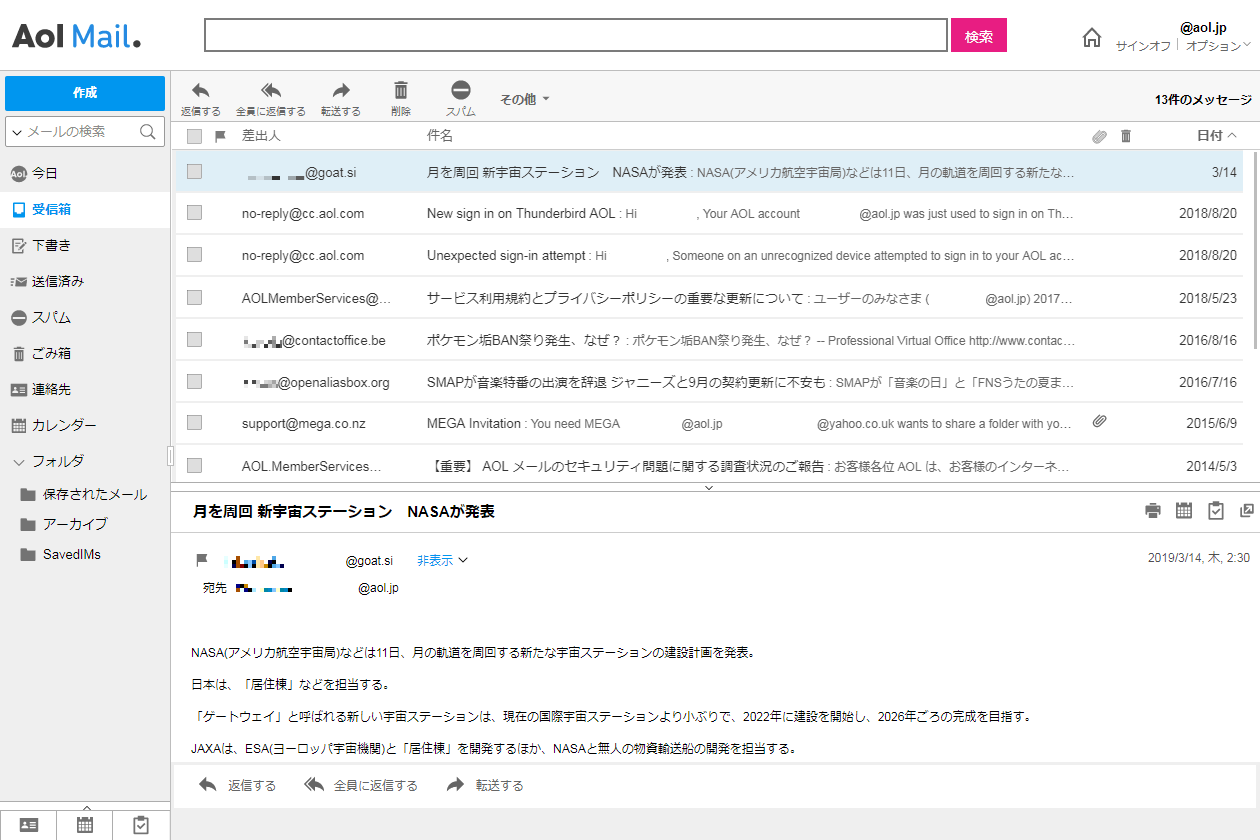
Task: Open tasks from the bottom-left clipboard icon
Action: (141, 825)
